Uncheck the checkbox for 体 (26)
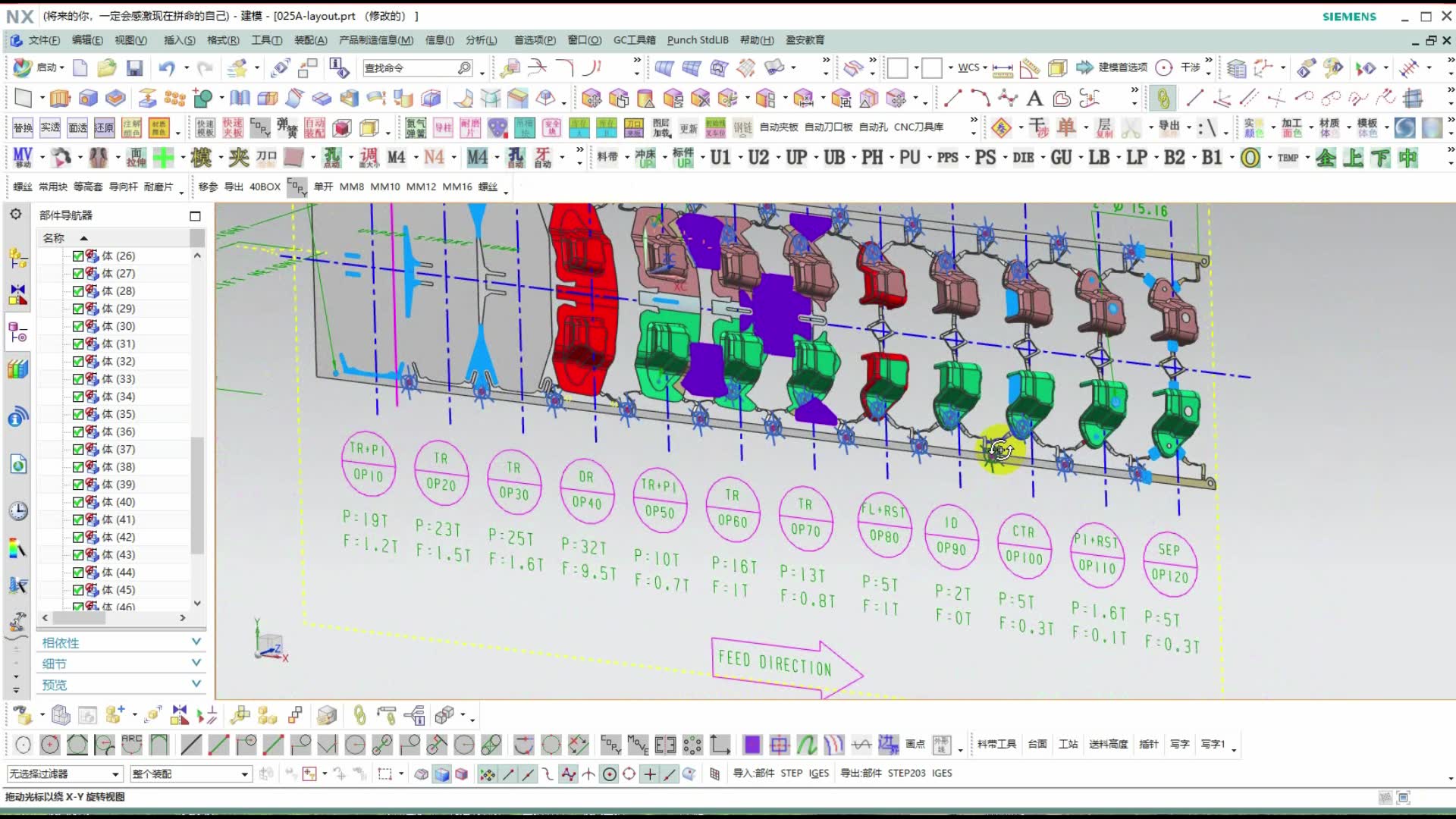The width and height of the screenshot is (1456, 819). [x=78, y=256]
